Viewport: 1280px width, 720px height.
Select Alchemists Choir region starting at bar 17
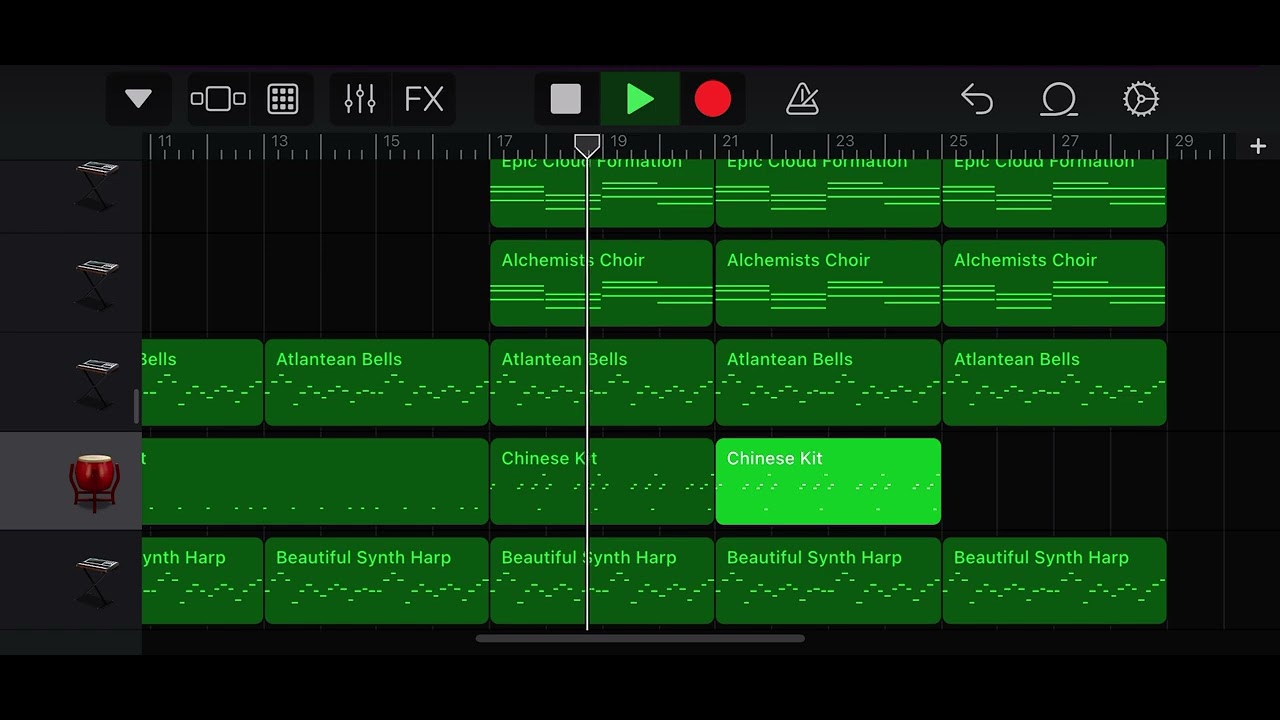point(601,283)
